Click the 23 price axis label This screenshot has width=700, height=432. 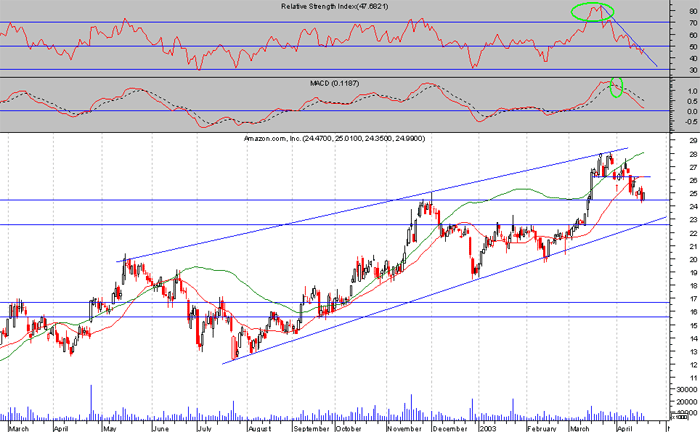click(693, 220)
